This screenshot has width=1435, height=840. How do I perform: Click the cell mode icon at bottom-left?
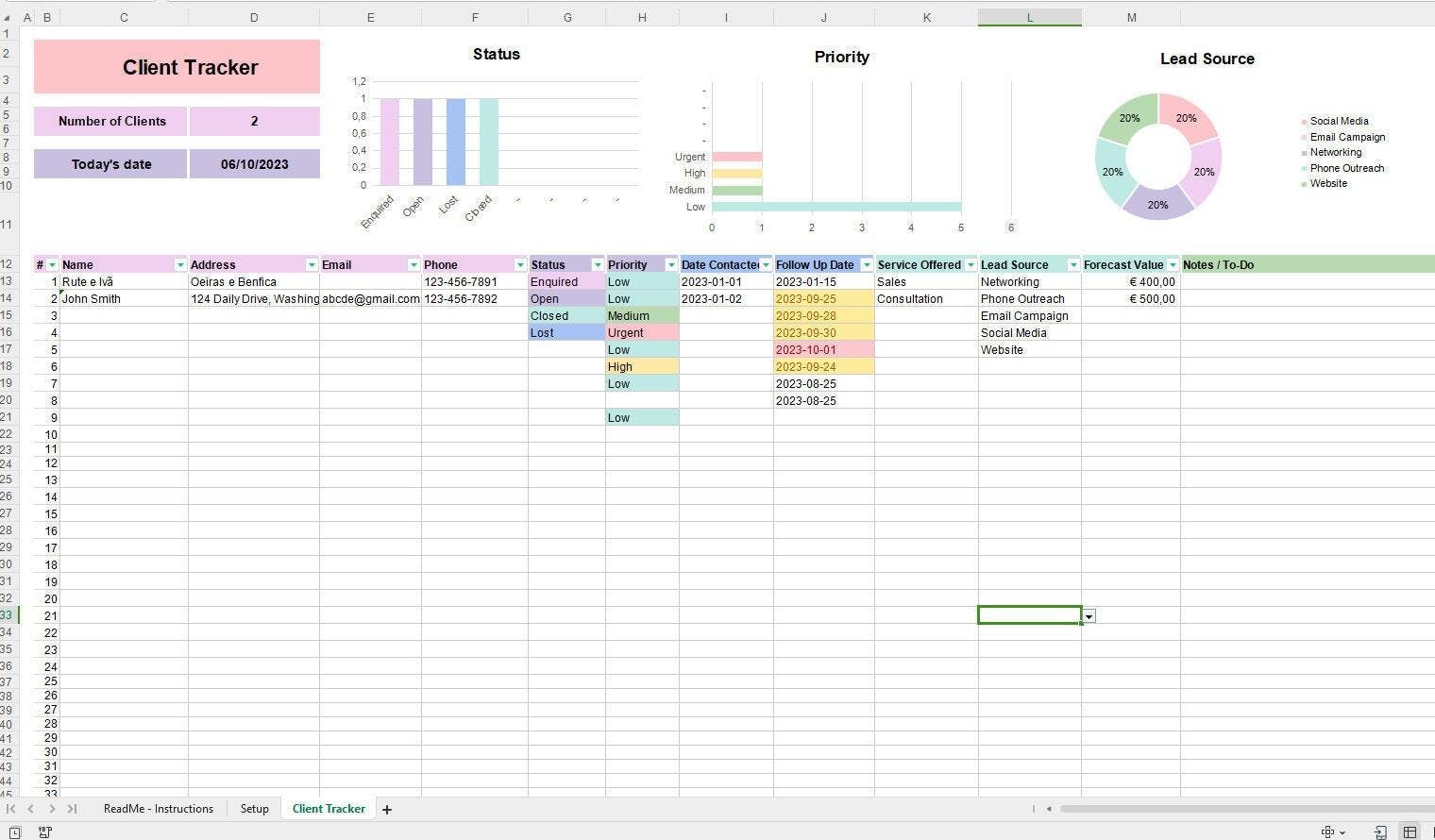coord(14,832)
